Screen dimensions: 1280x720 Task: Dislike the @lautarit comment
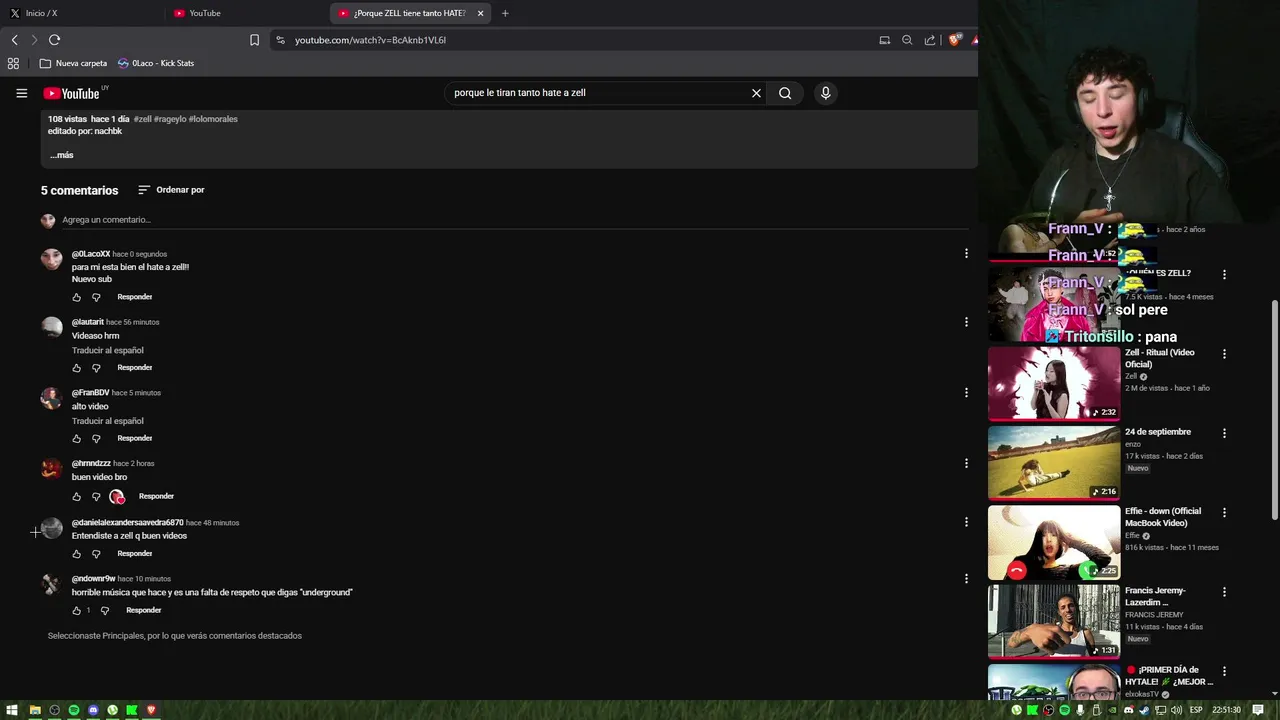pyautogui.click(x=96, y=368)
